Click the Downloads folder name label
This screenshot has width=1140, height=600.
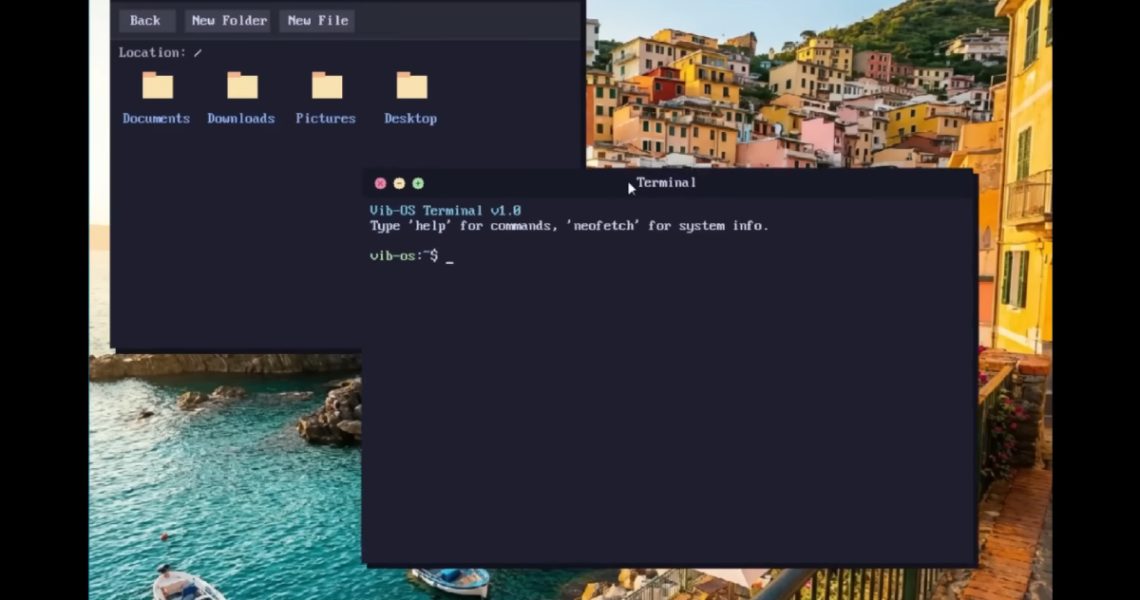point(241,118)
